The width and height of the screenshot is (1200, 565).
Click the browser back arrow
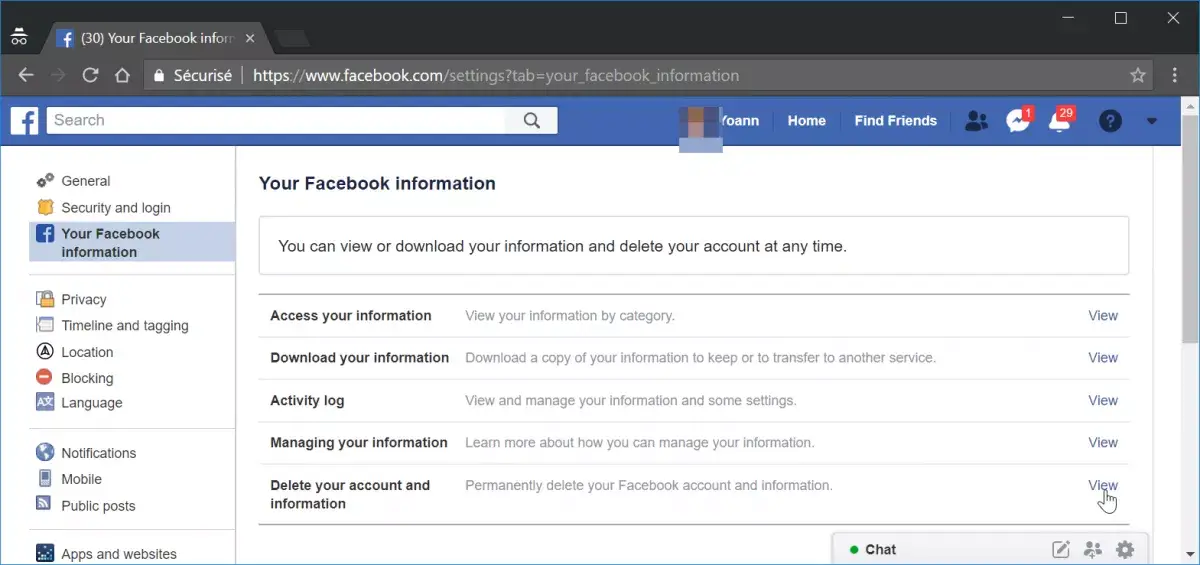coord(26,75)
